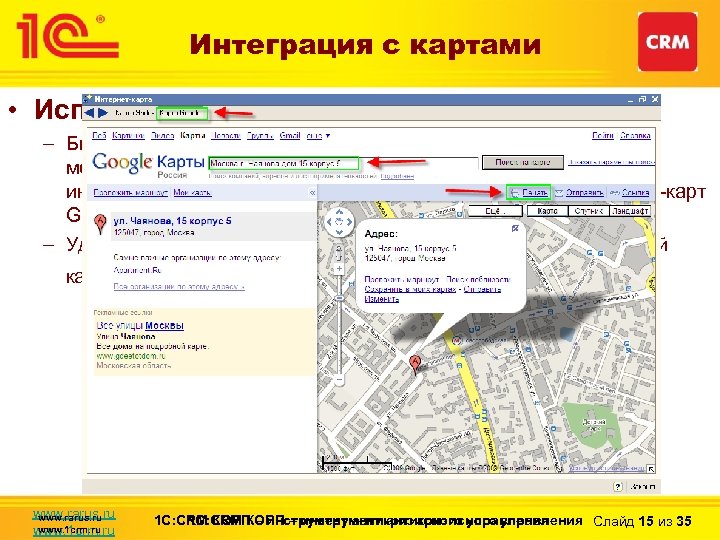This screenshot has height=540, width=720.
Task: Click the save to my maps link in balloon
Action: [410, 289]
